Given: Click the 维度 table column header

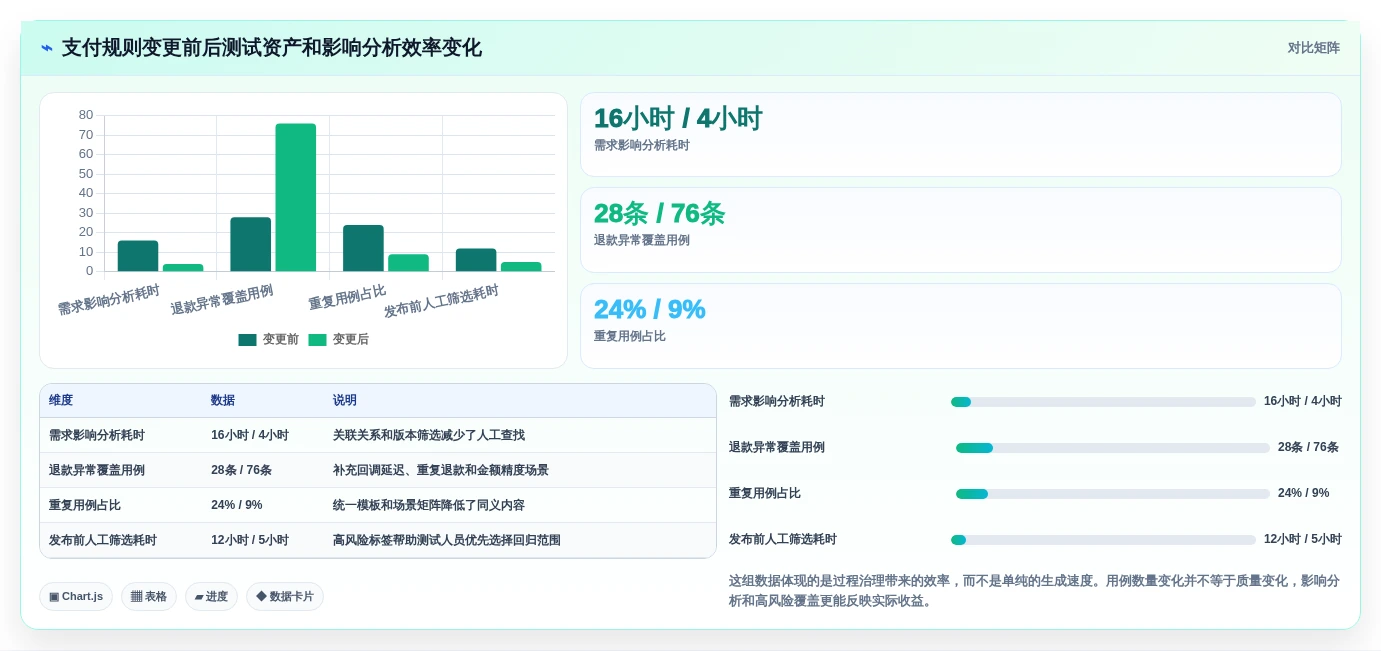Looking at the screenshot, I should (x=121, y=401).
